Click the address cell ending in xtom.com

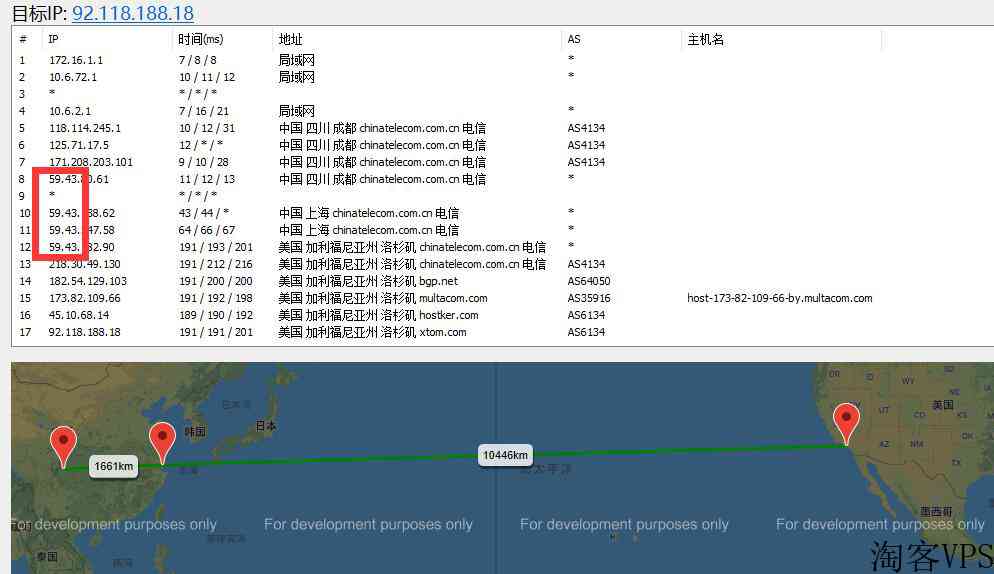[372, 332]
